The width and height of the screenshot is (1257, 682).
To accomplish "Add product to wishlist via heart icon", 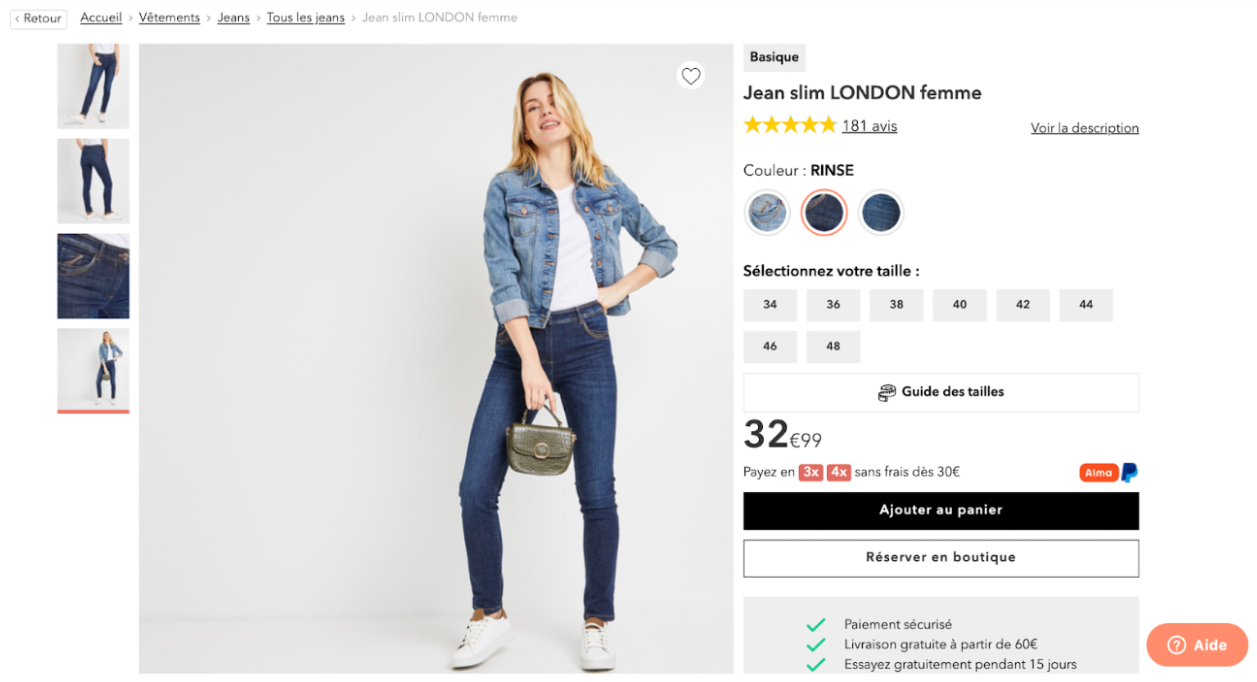I will tap(690, 76).
